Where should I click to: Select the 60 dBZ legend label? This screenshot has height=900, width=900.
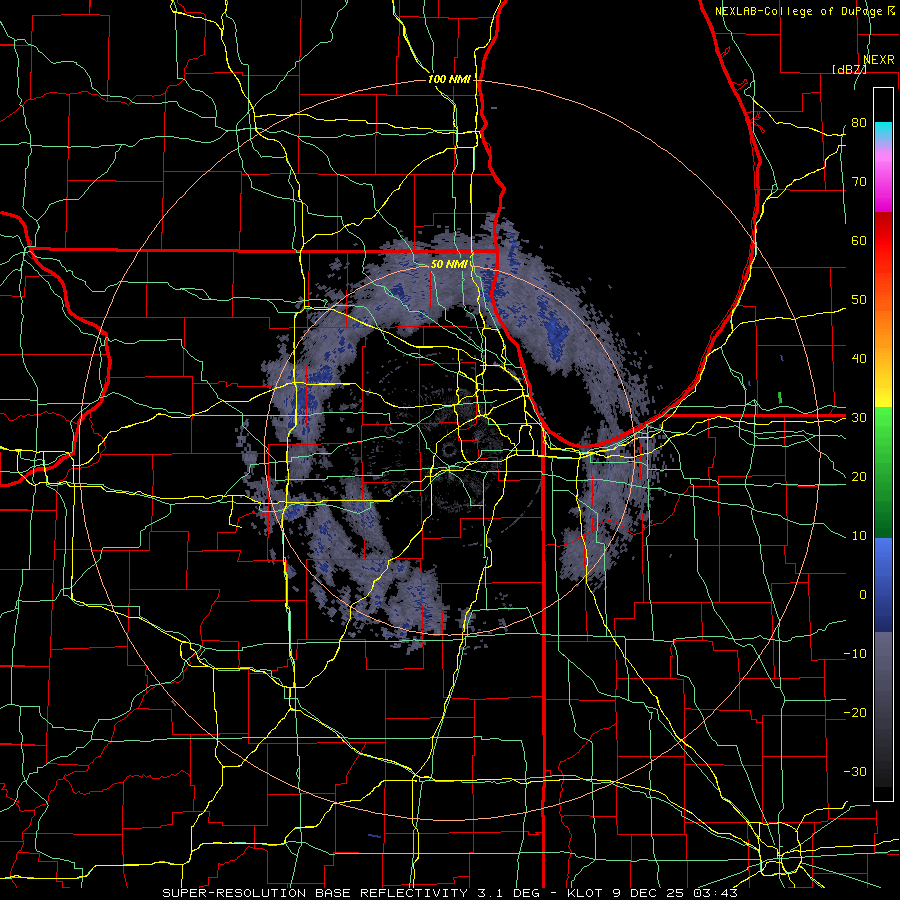click(859, 240)
